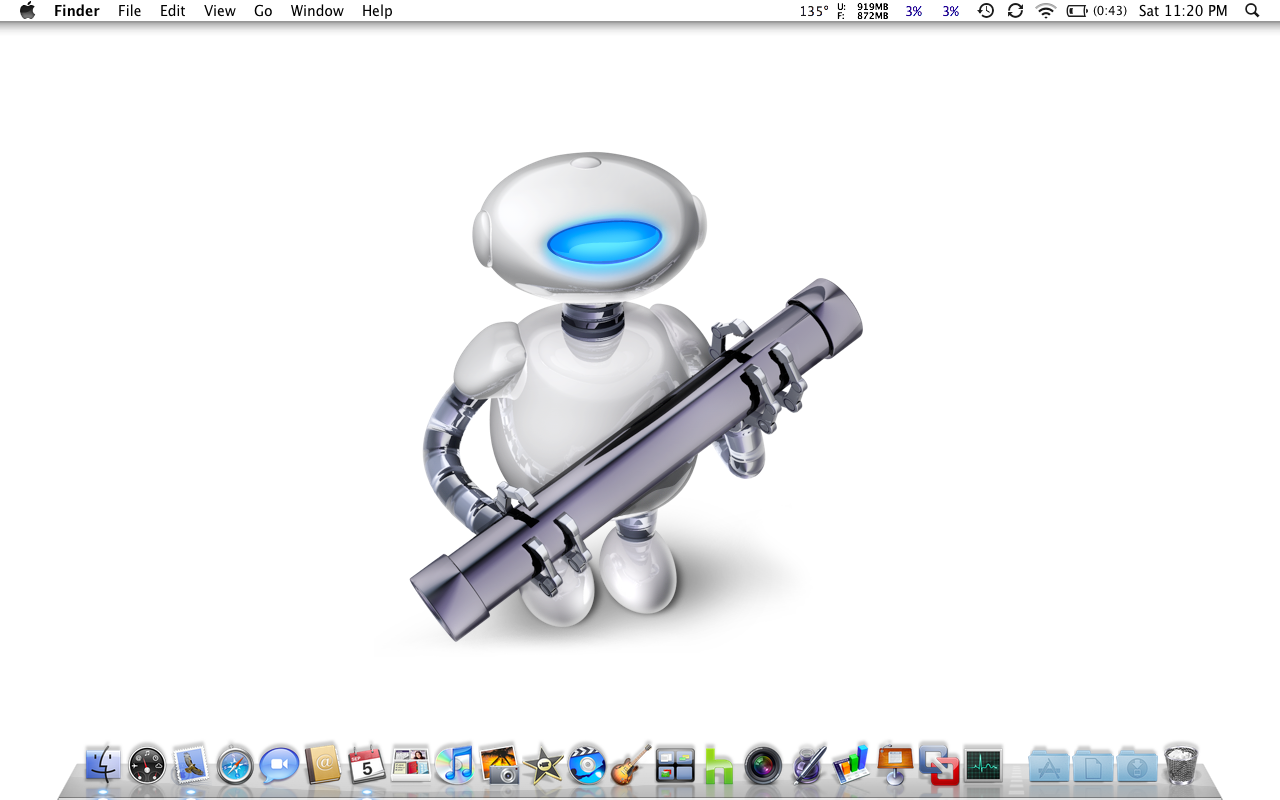Launch Numbers bar chart icon

tap(851, 764)
